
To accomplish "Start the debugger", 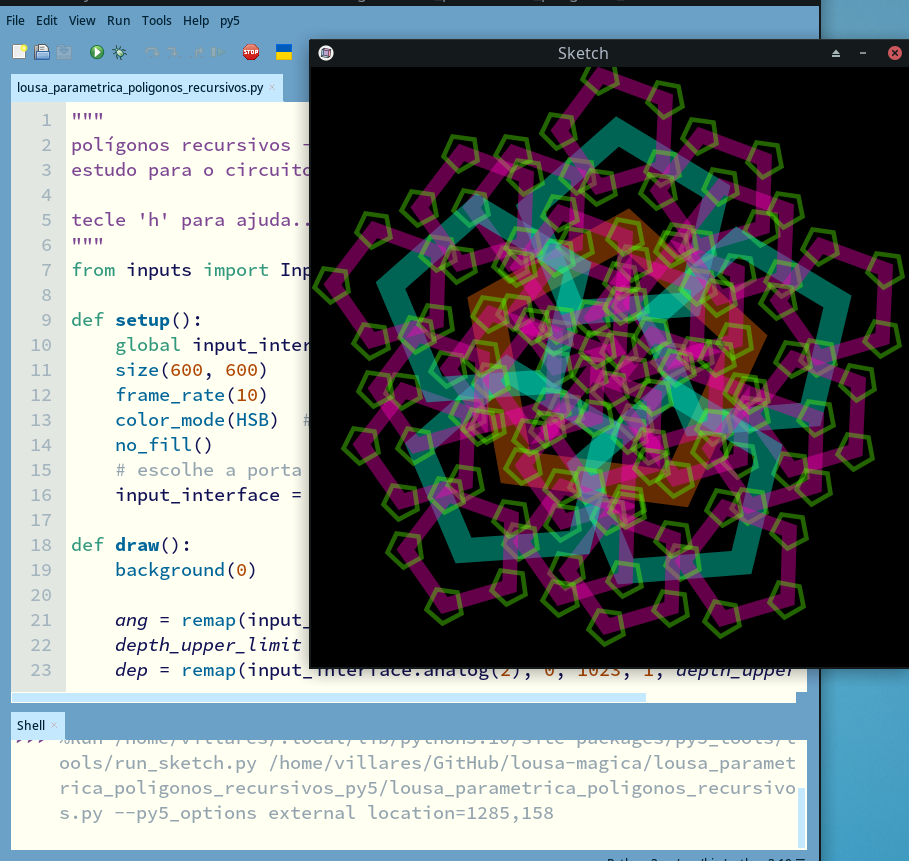I will 119,51.
